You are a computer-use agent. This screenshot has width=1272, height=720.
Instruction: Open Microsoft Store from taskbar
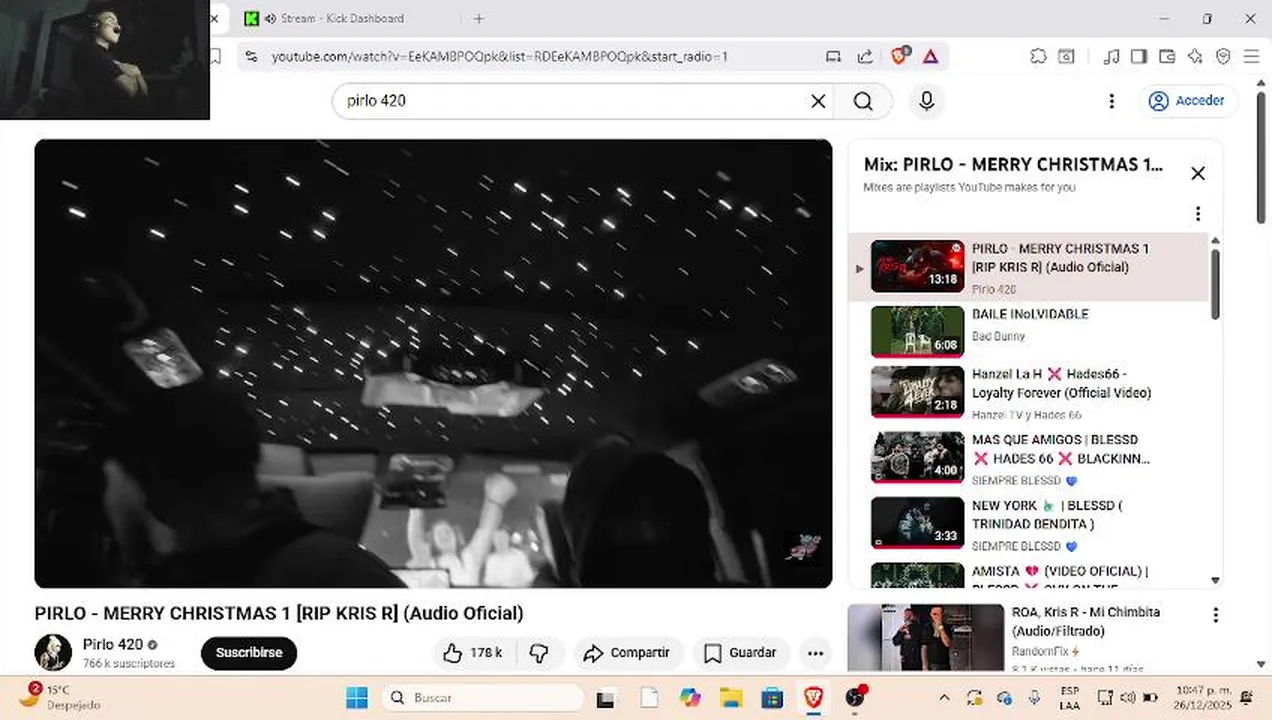(772, 698)
